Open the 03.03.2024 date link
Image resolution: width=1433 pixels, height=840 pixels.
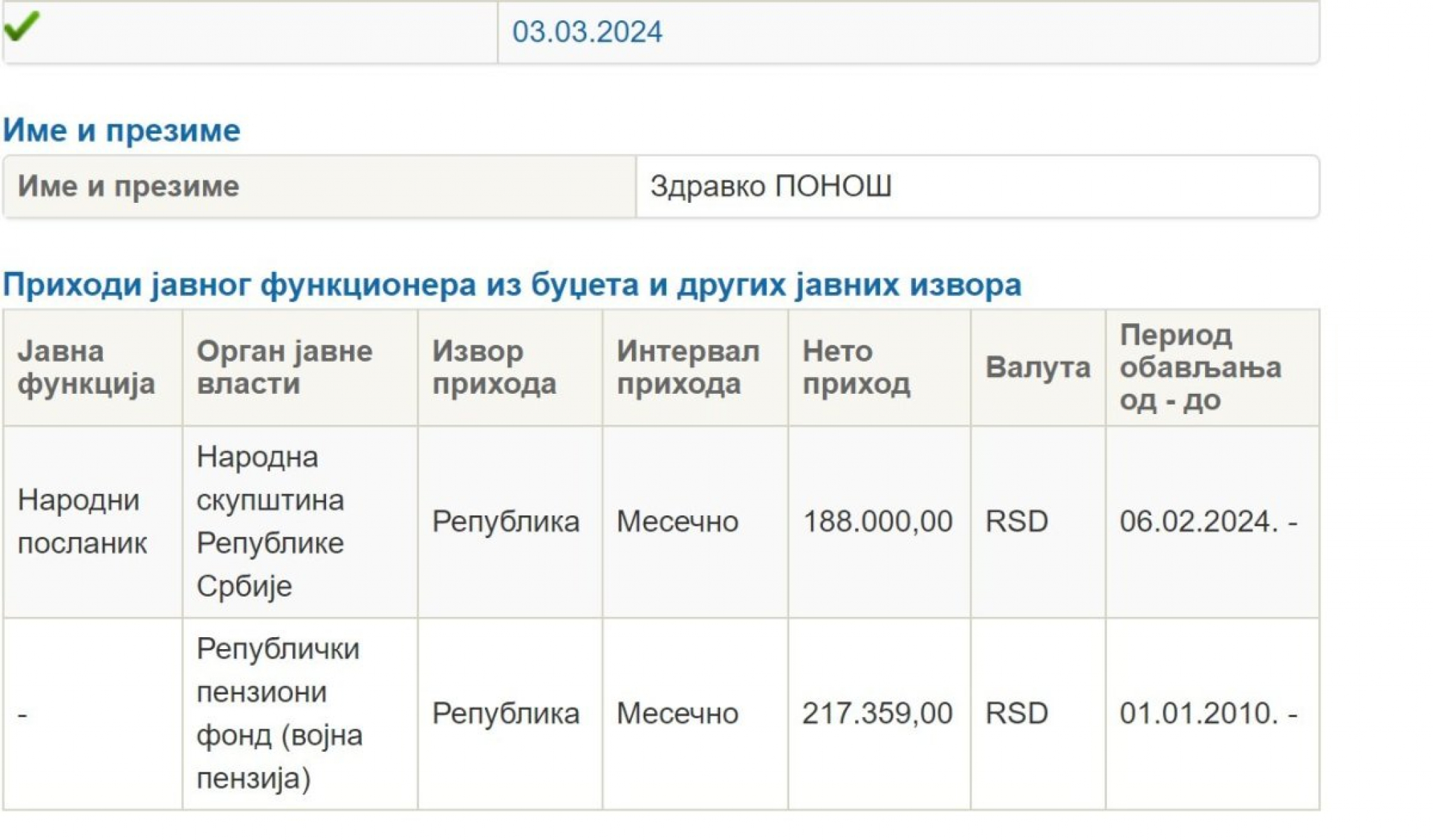point(586,32)
